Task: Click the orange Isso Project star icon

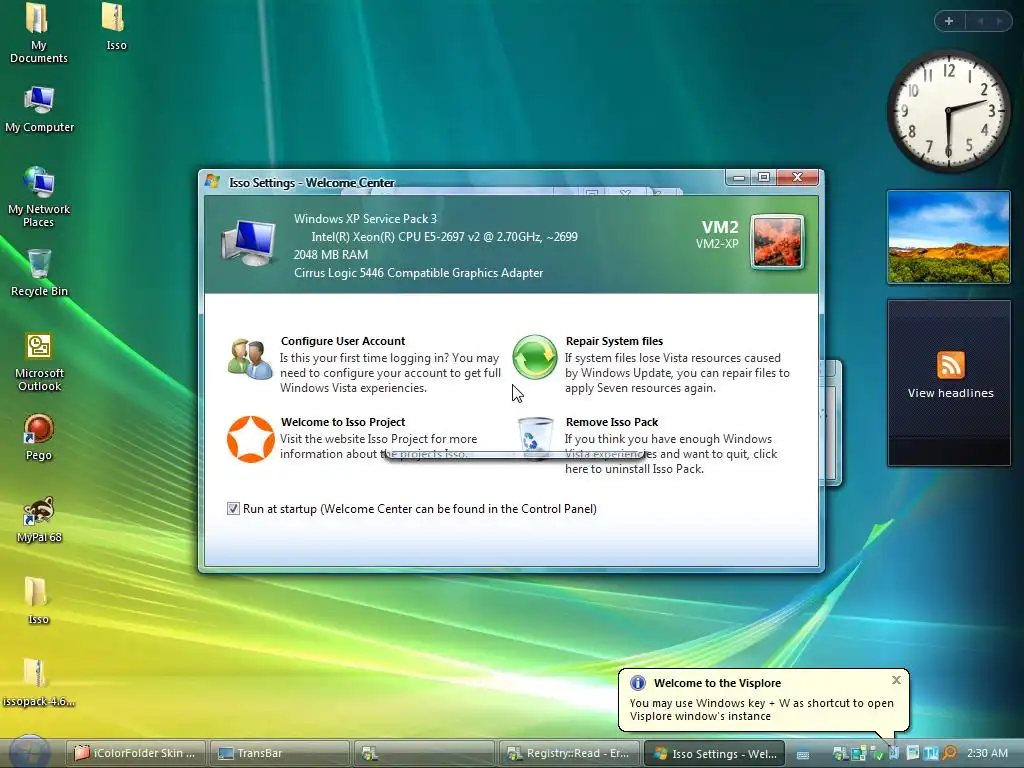Action: click(x=250, y=439)
